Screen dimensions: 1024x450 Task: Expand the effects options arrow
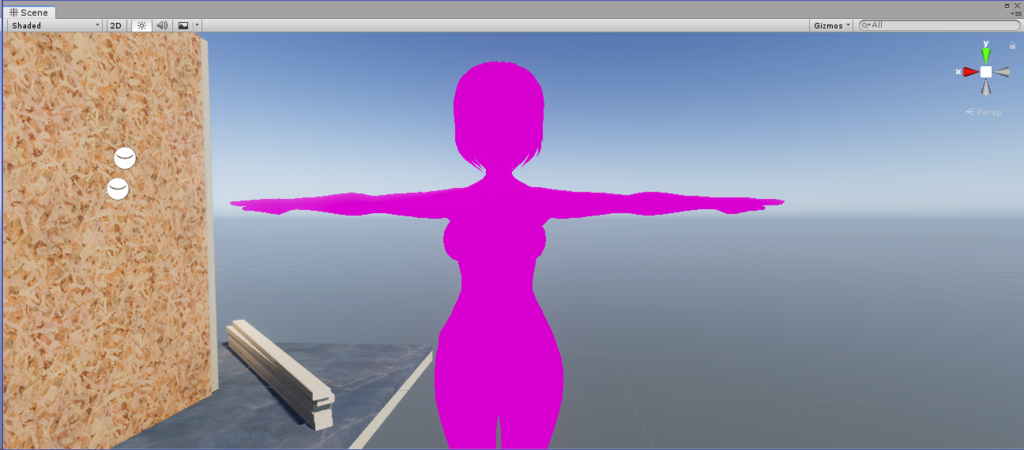(x=197, y=25)
